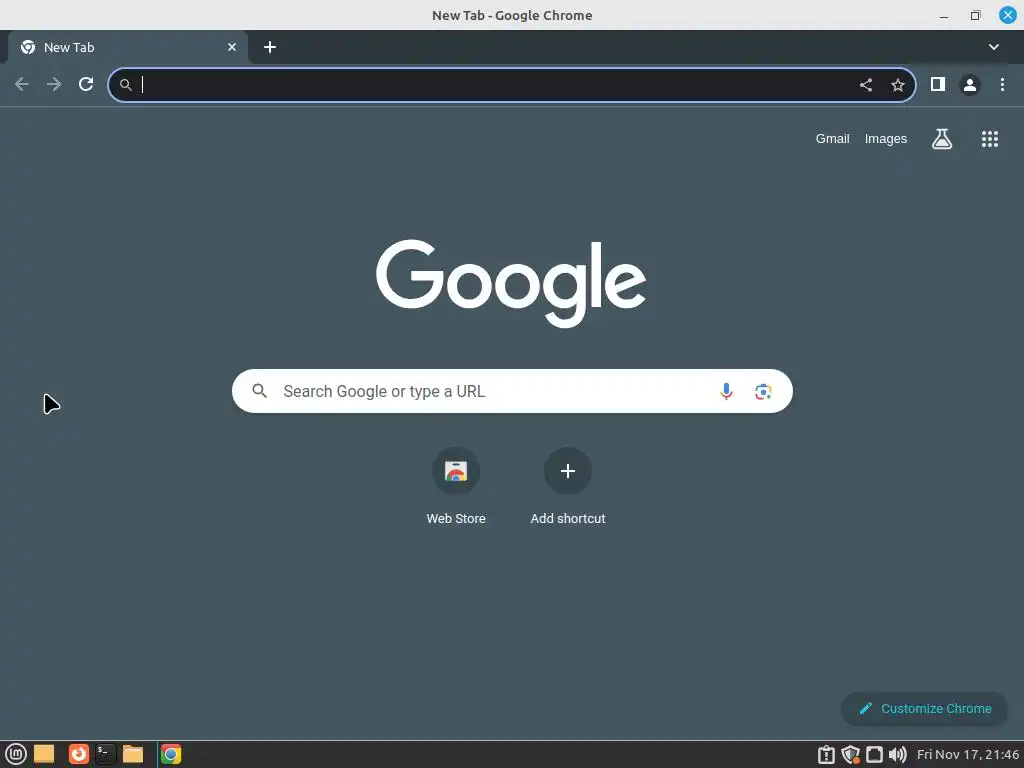Click the Google logo
Screen dimensions: 1024x768
pyautogui.click(x=511, y=283)
